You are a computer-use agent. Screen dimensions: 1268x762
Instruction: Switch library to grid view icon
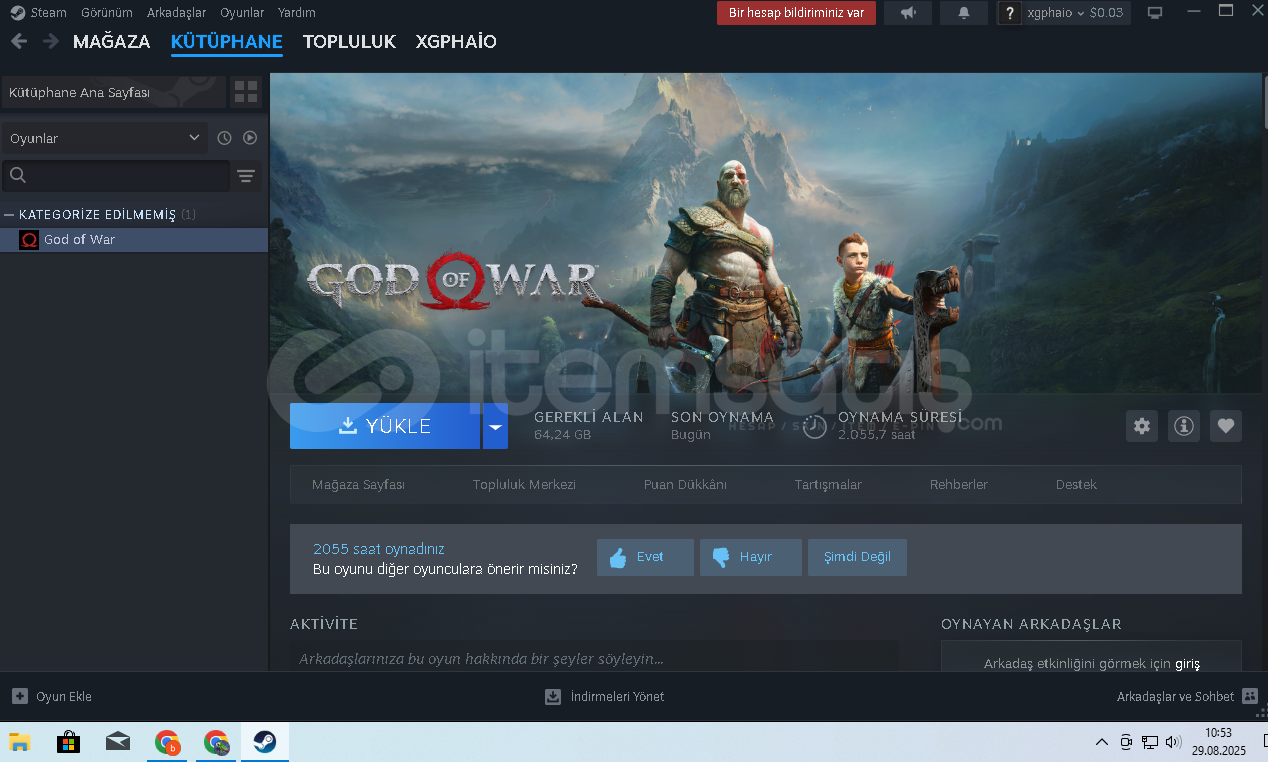(246, 93)
